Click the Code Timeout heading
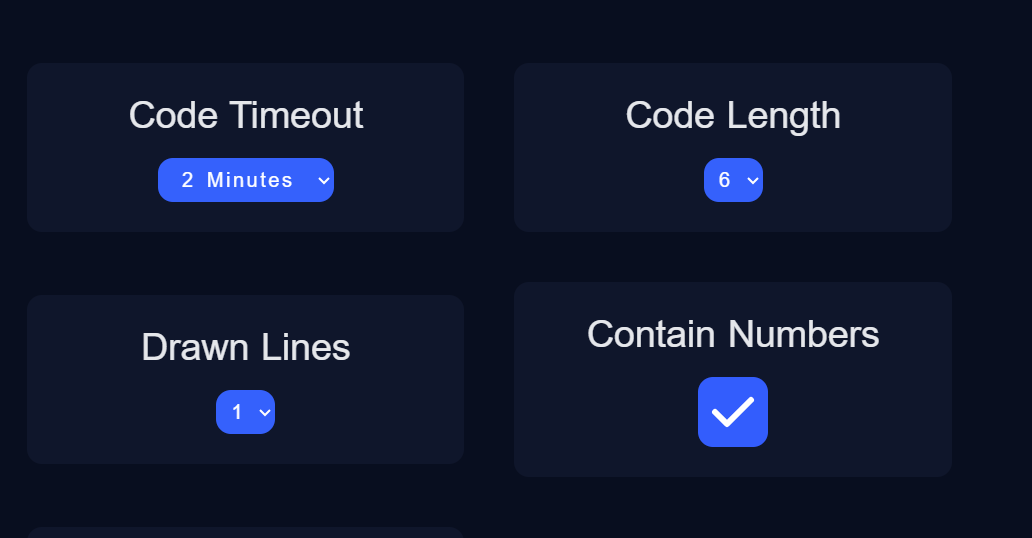Screen dimensions: 1032x538 click(246, 116)
